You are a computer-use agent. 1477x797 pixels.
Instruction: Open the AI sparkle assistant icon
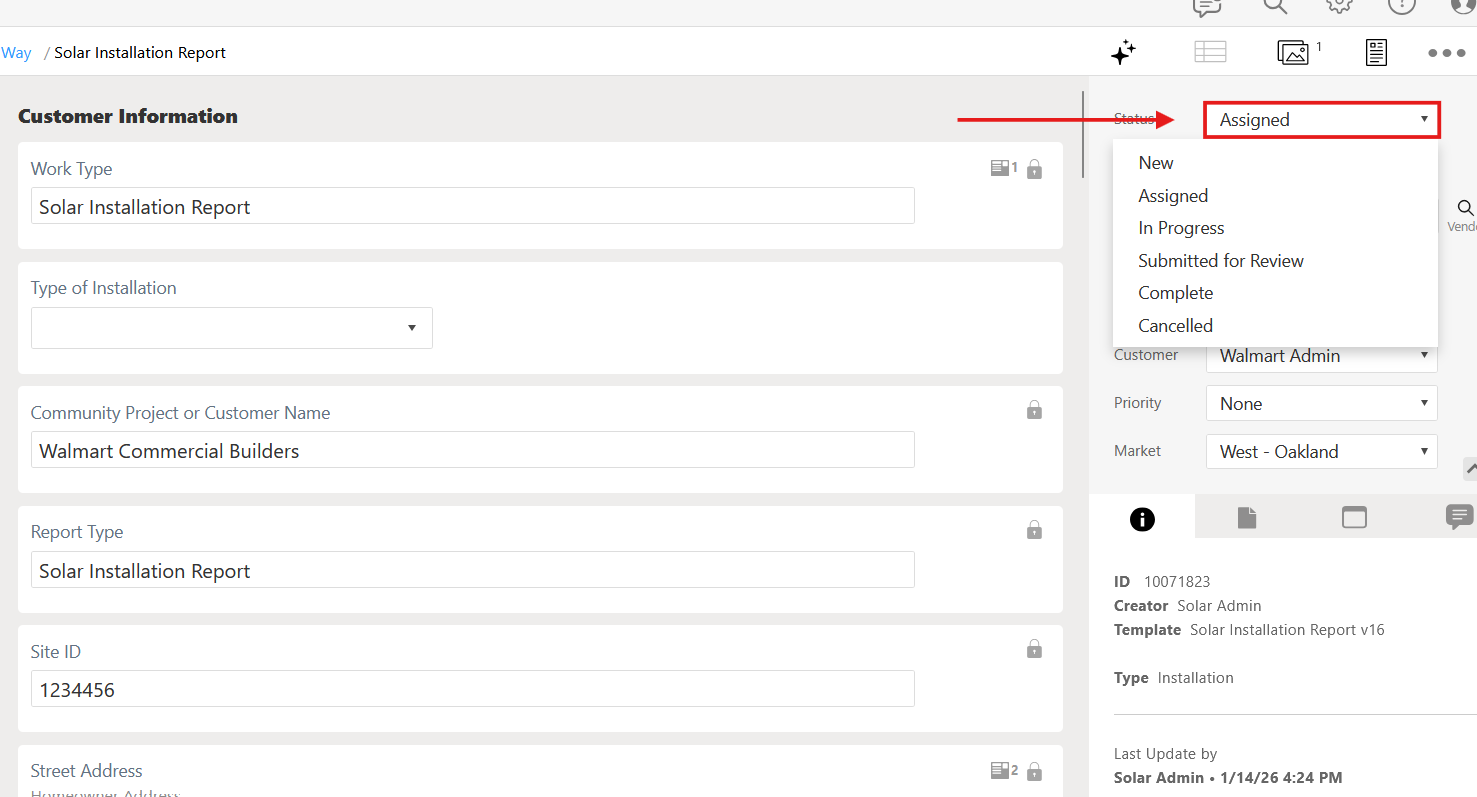(1123, 52)
